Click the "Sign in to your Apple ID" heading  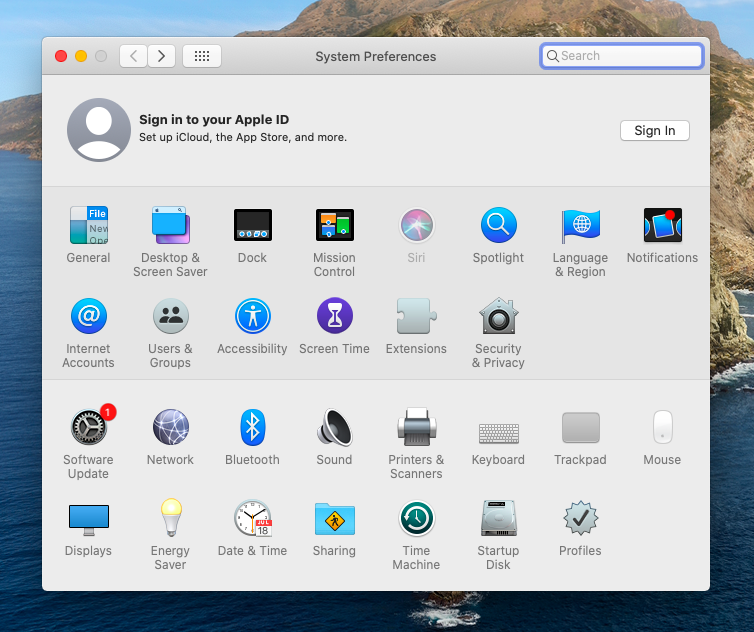coord(214,119)
